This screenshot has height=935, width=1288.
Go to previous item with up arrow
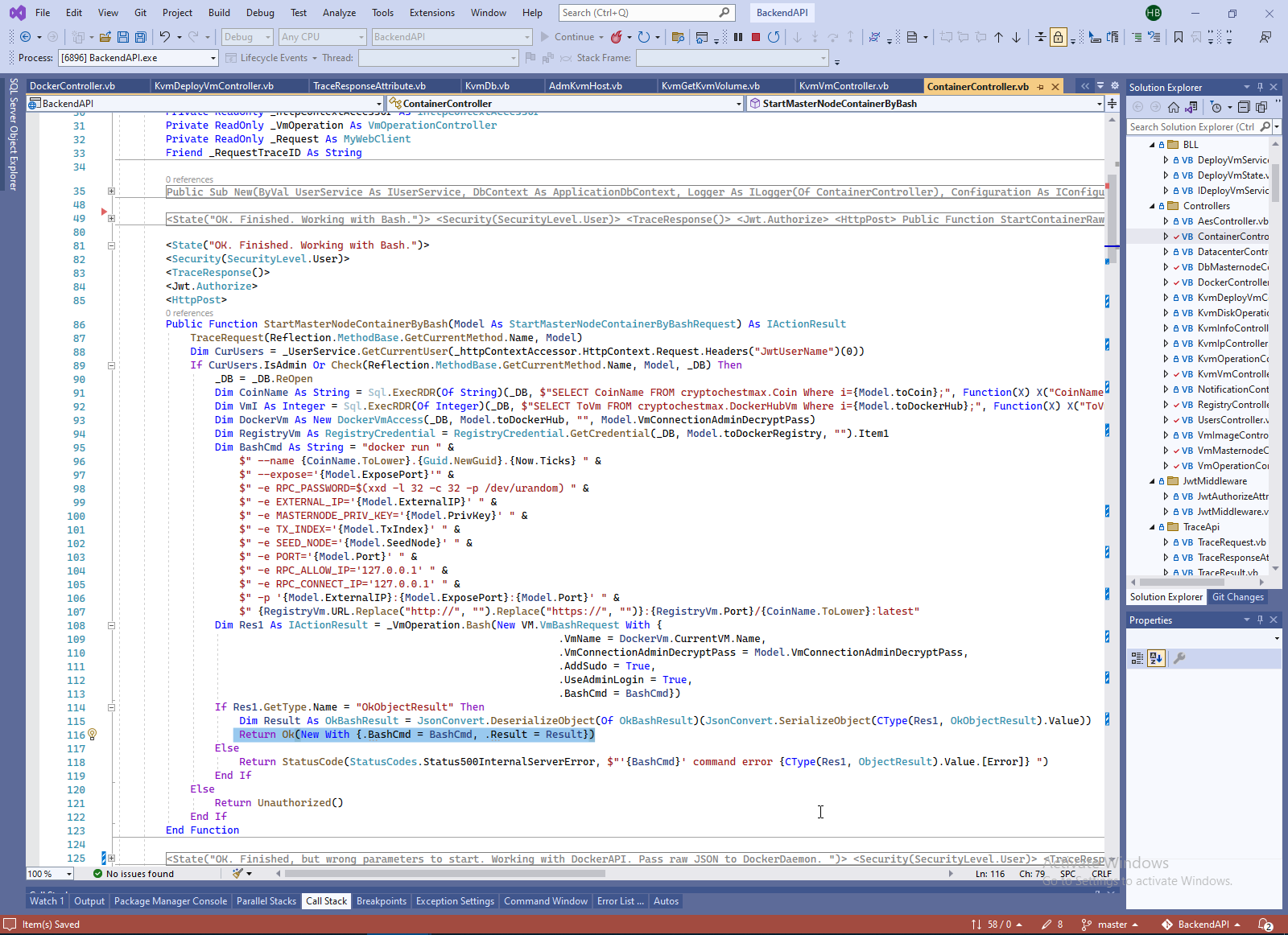pos(999,37)
